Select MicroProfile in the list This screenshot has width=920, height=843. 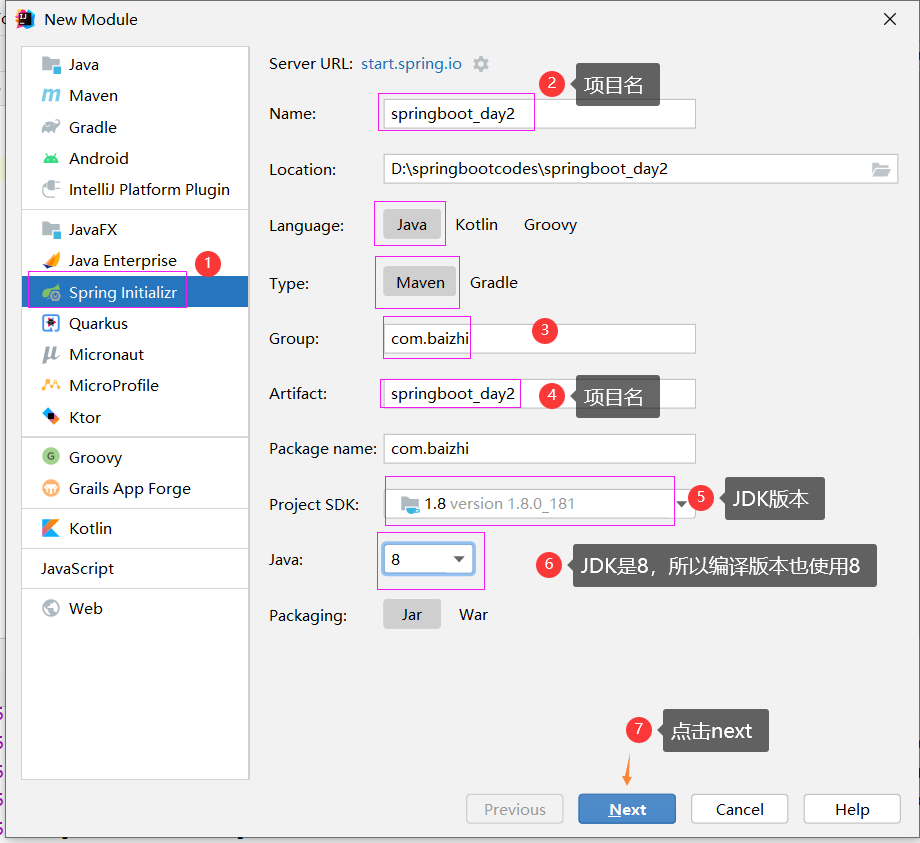[x=135, y=385]
